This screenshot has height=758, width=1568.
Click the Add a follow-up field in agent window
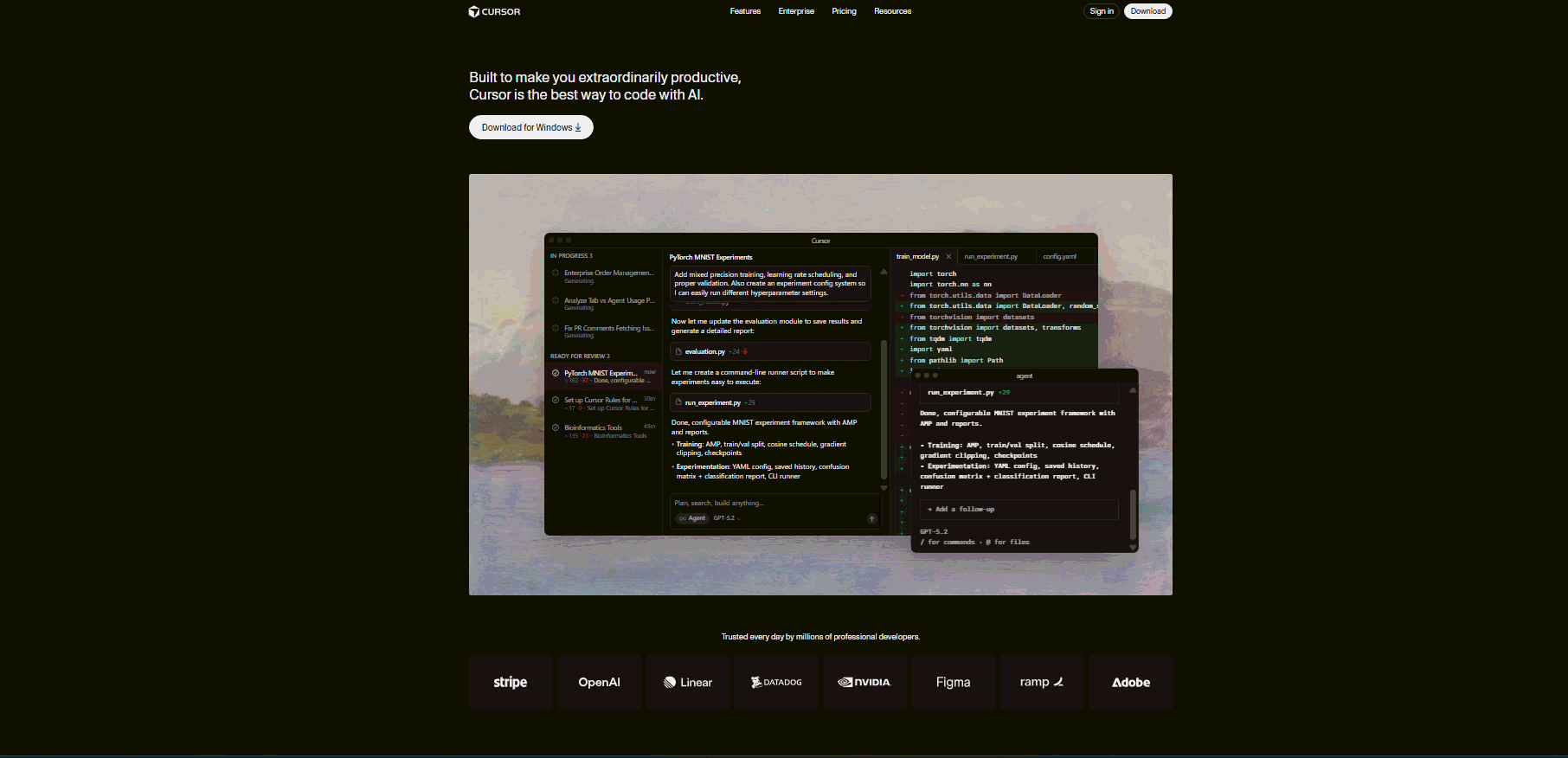click(1019, 509)
